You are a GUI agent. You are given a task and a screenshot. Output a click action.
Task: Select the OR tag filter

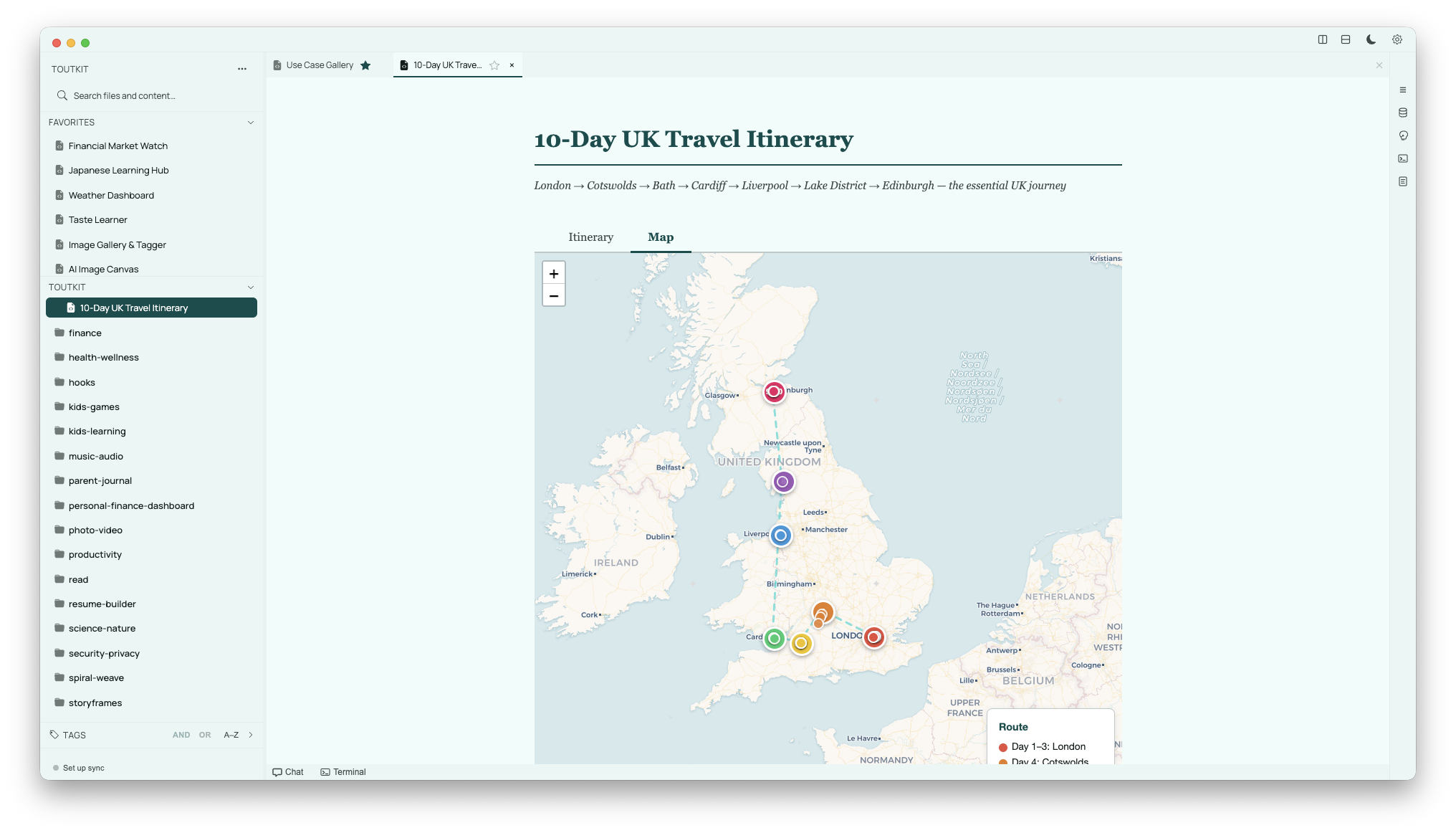pos(205,735)
